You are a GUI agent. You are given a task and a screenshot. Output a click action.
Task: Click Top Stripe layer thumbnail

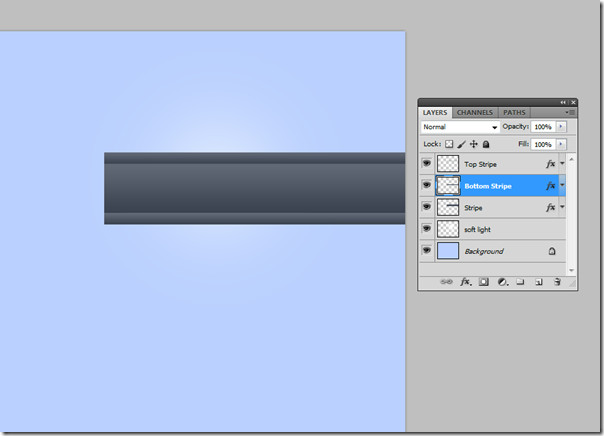coord(448,164)
